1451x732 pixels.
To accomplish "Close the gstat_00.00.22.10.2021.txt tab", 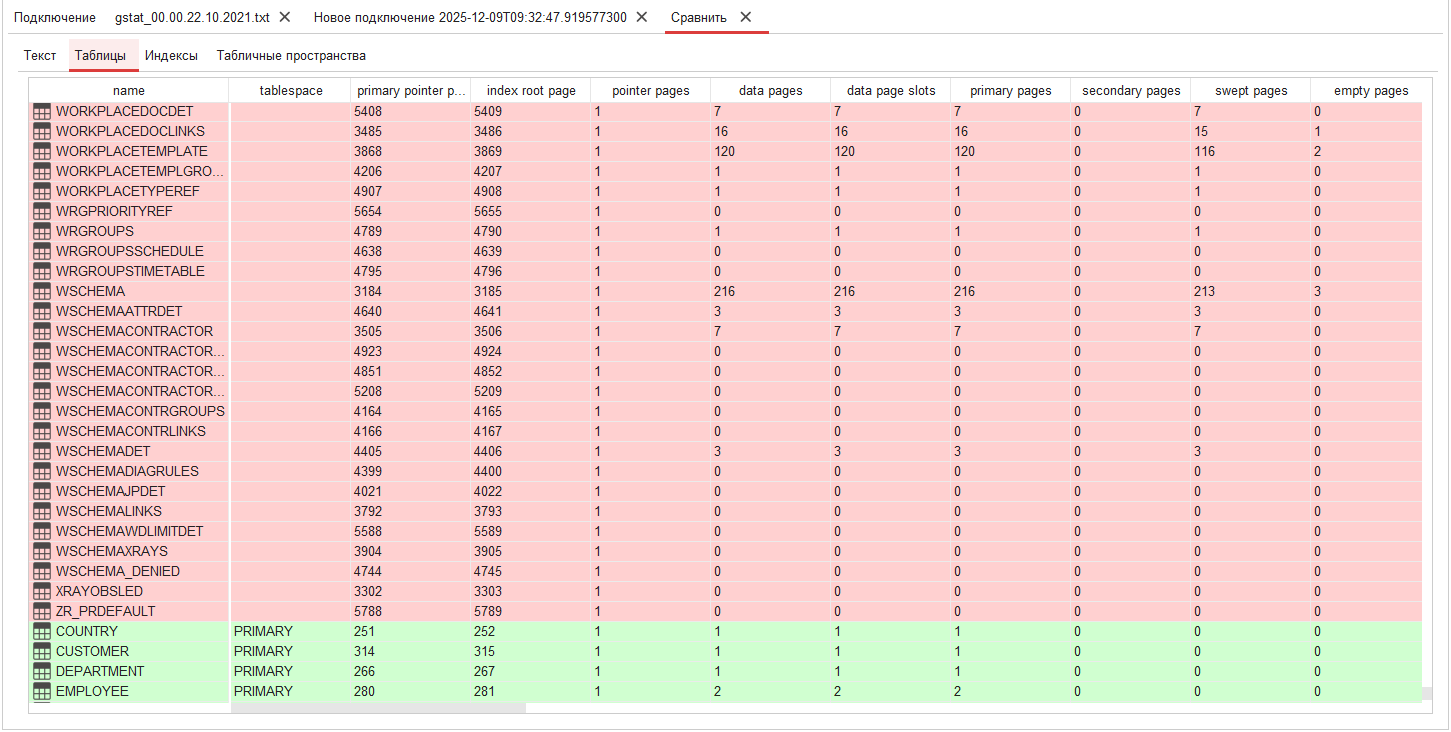I will coord(285,17).
